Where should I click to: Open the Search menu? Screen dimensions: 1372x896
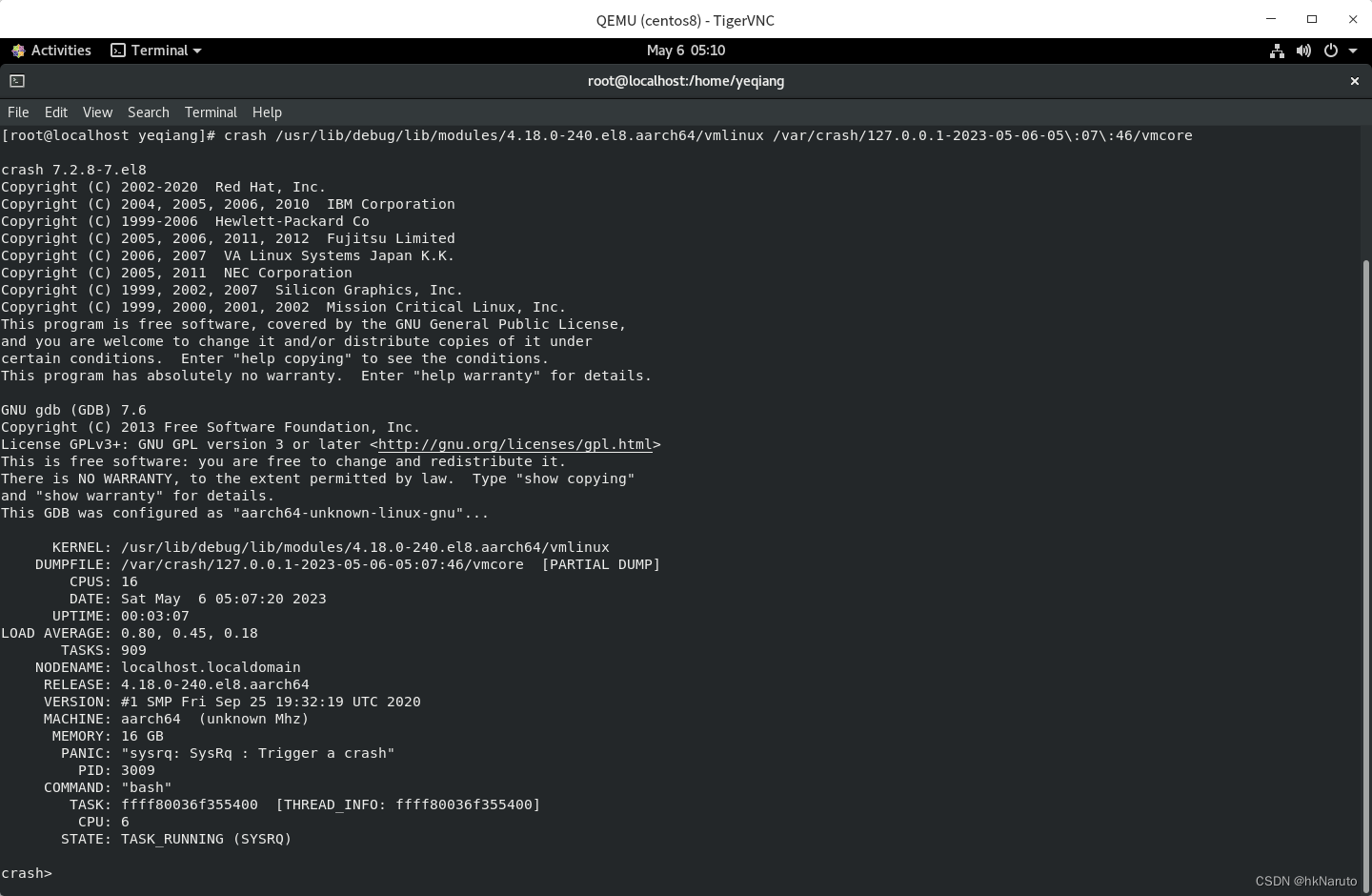[148, 112]
